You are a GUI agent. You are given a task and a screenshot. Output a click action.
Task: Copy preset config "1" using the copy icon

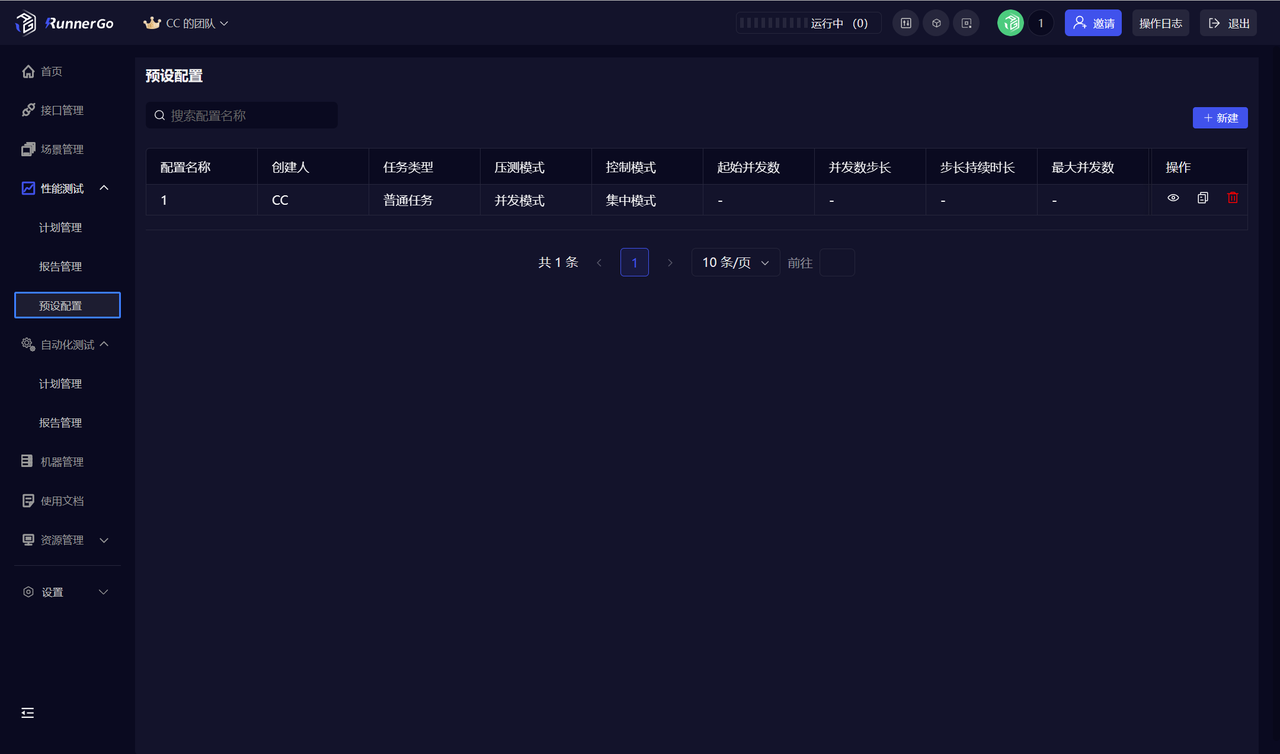point(1203,198)
